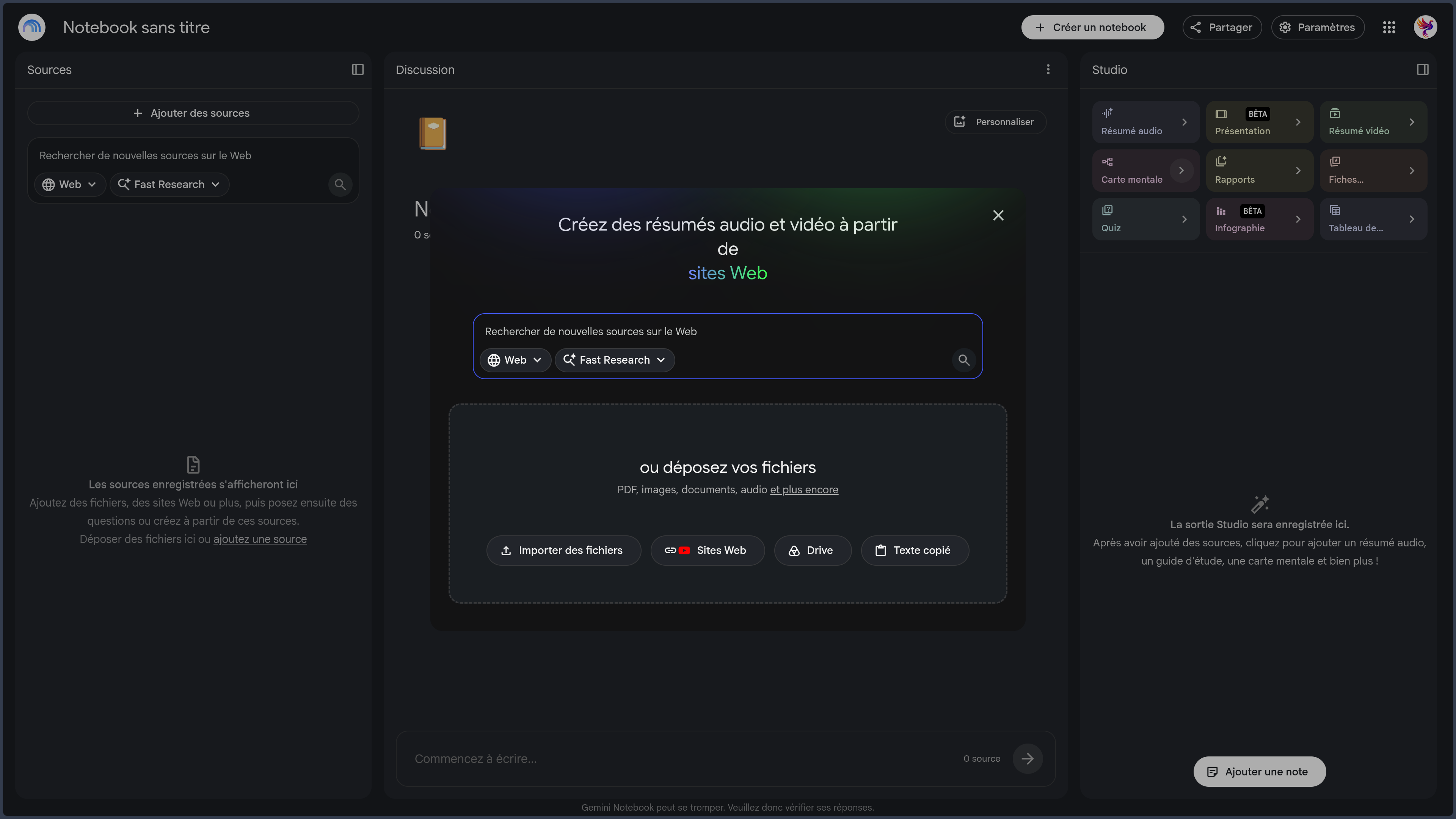Click the Résumé audio waveform icon

tap(1107, 113)
